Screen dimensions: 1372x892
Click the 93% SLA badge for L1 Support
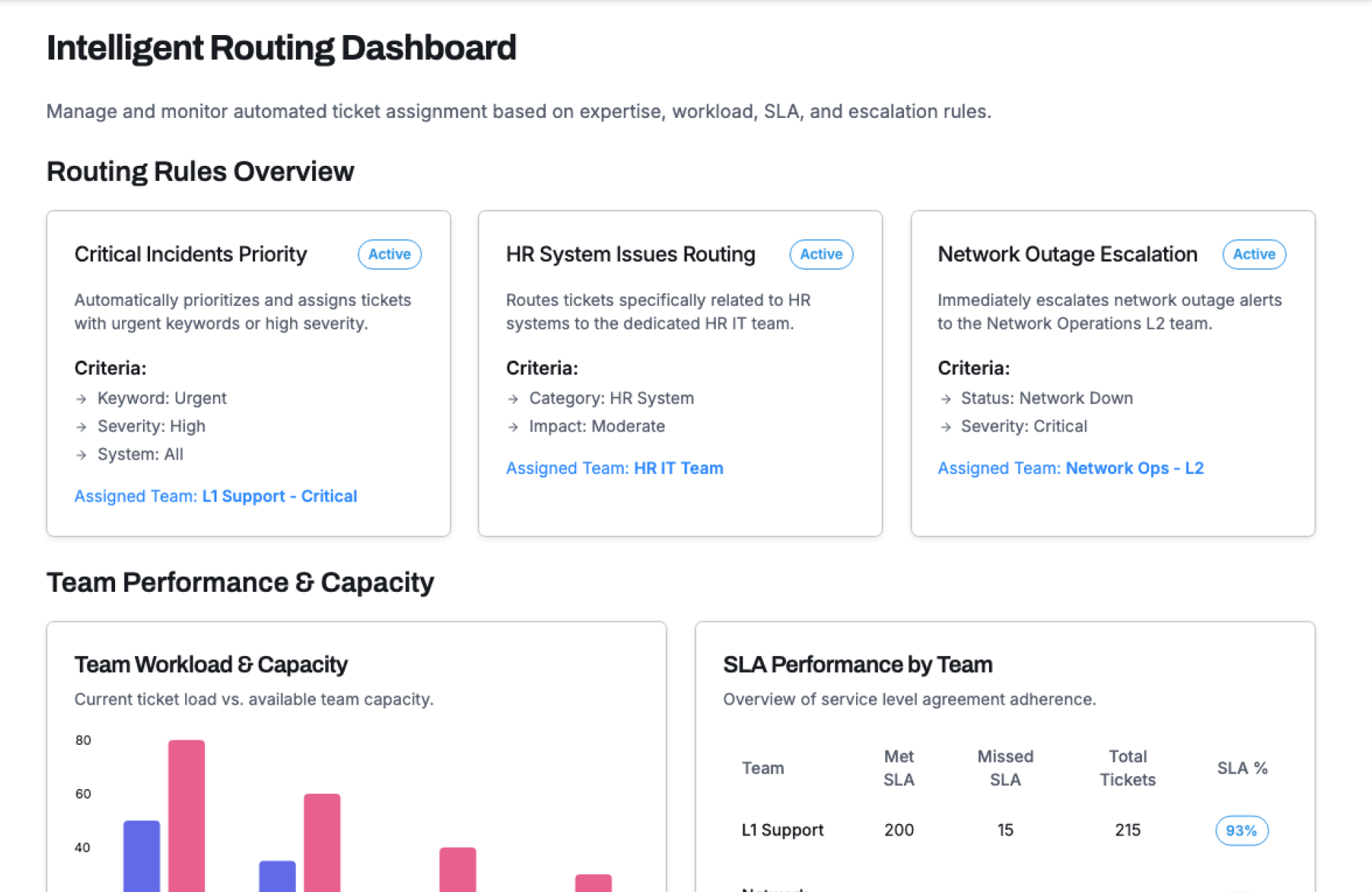(x=1241, y=831)
